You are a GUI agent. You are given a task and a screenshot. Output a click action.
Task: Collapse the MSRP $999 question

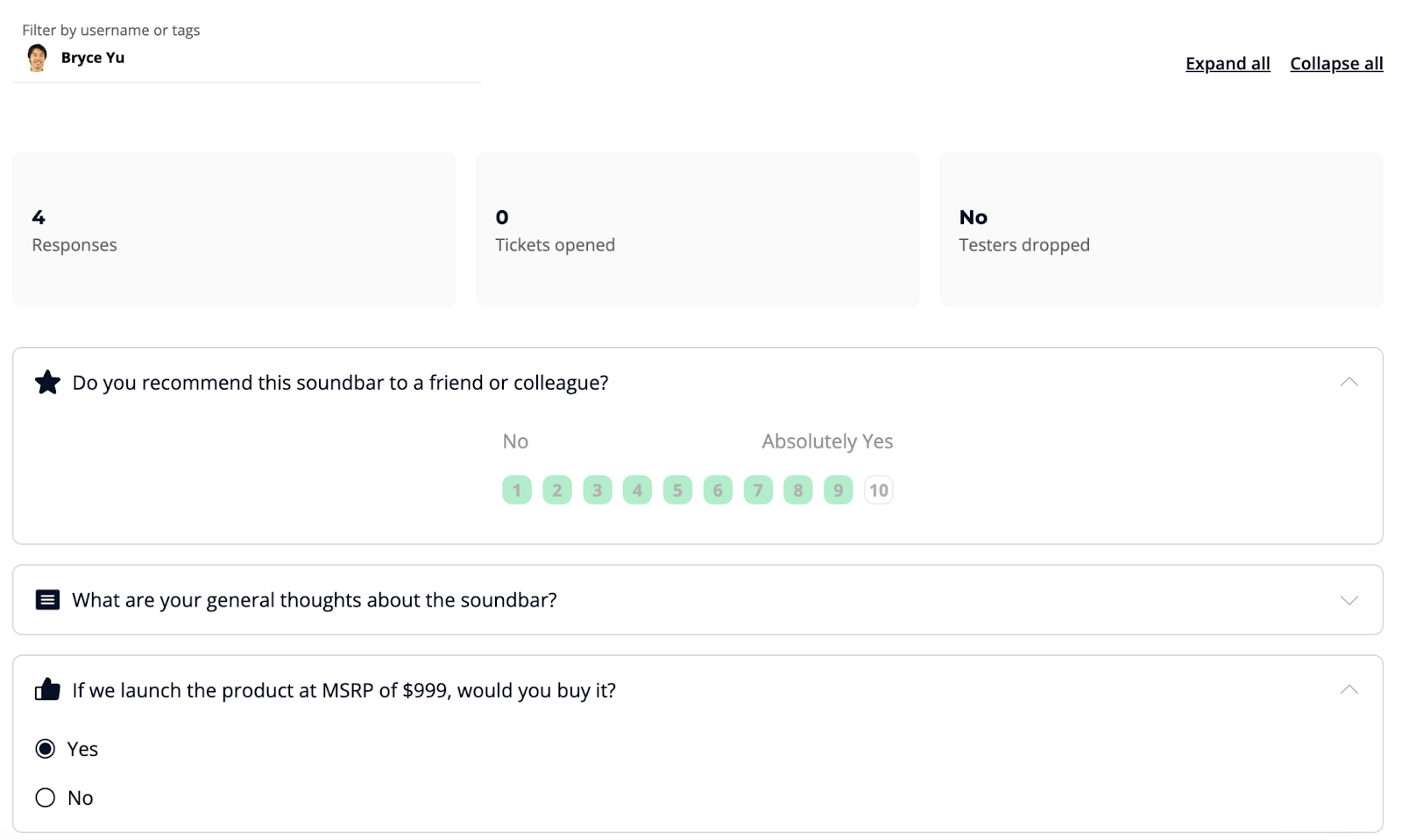[1349, 690]
